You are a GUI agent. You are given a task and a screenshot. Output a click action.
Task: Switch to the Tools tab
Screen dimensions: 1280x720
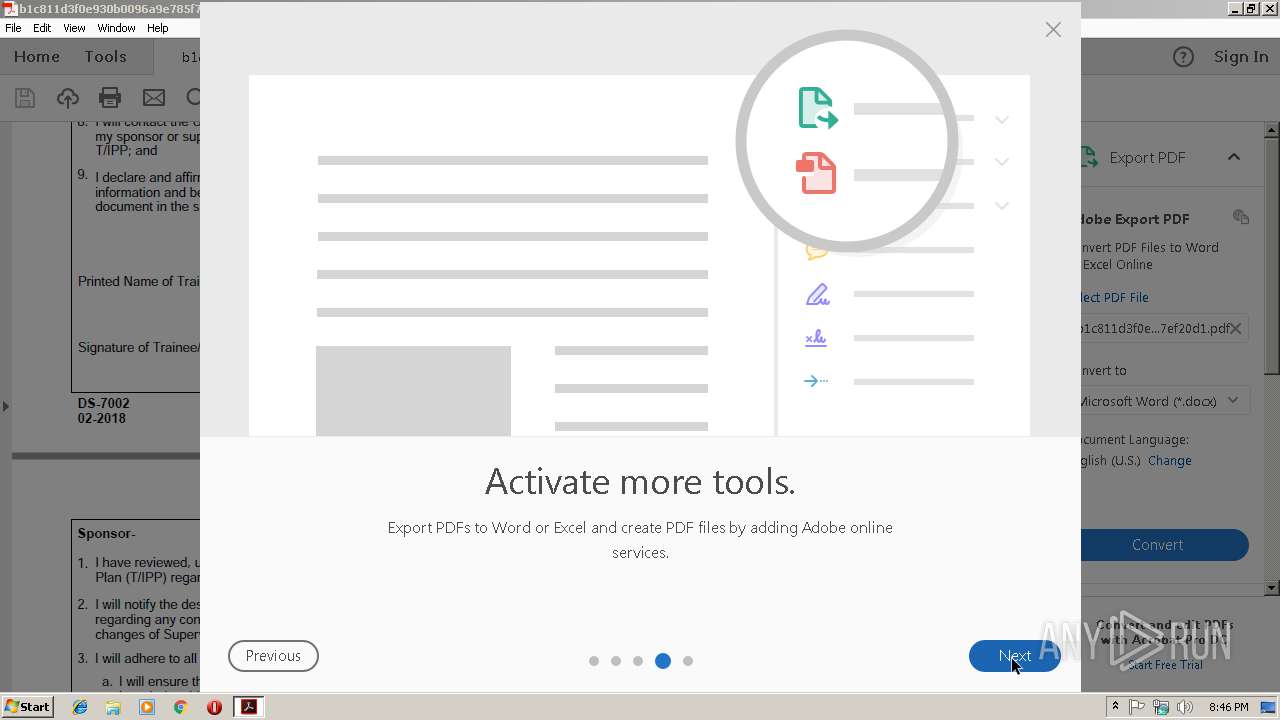(105, 57)
